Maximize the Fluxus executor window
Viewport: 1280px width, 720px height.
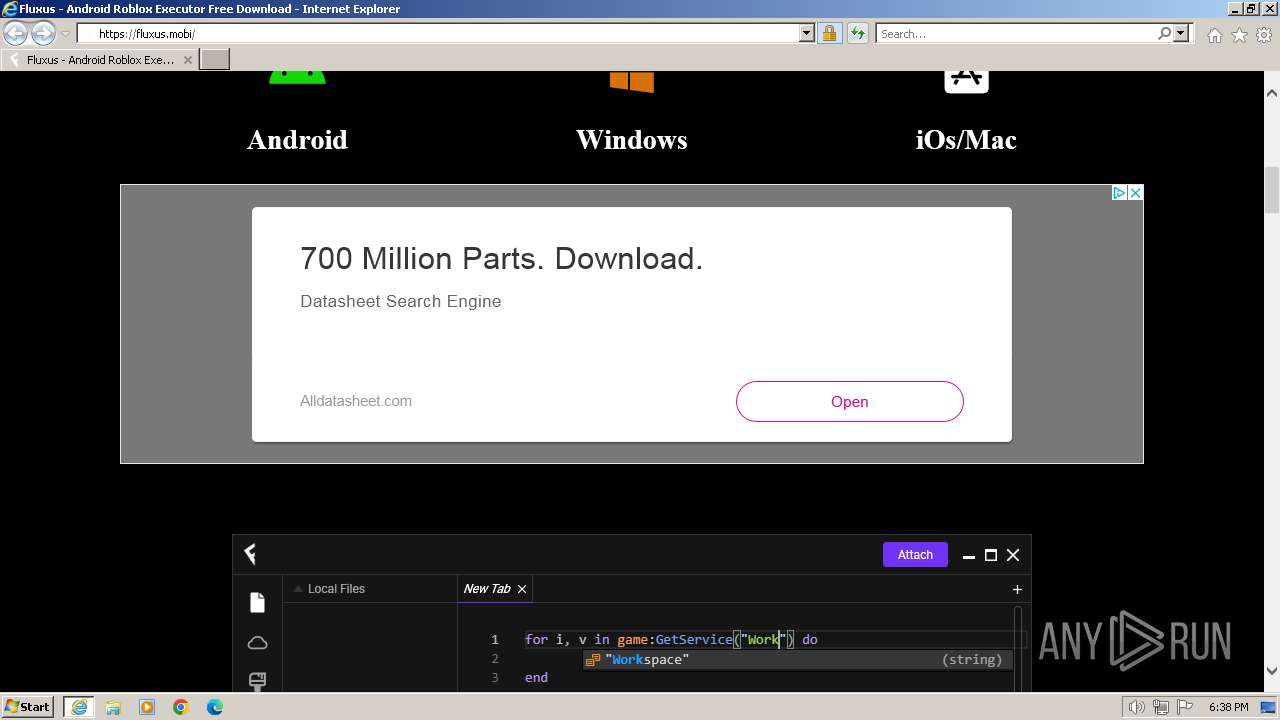(991, 555)
